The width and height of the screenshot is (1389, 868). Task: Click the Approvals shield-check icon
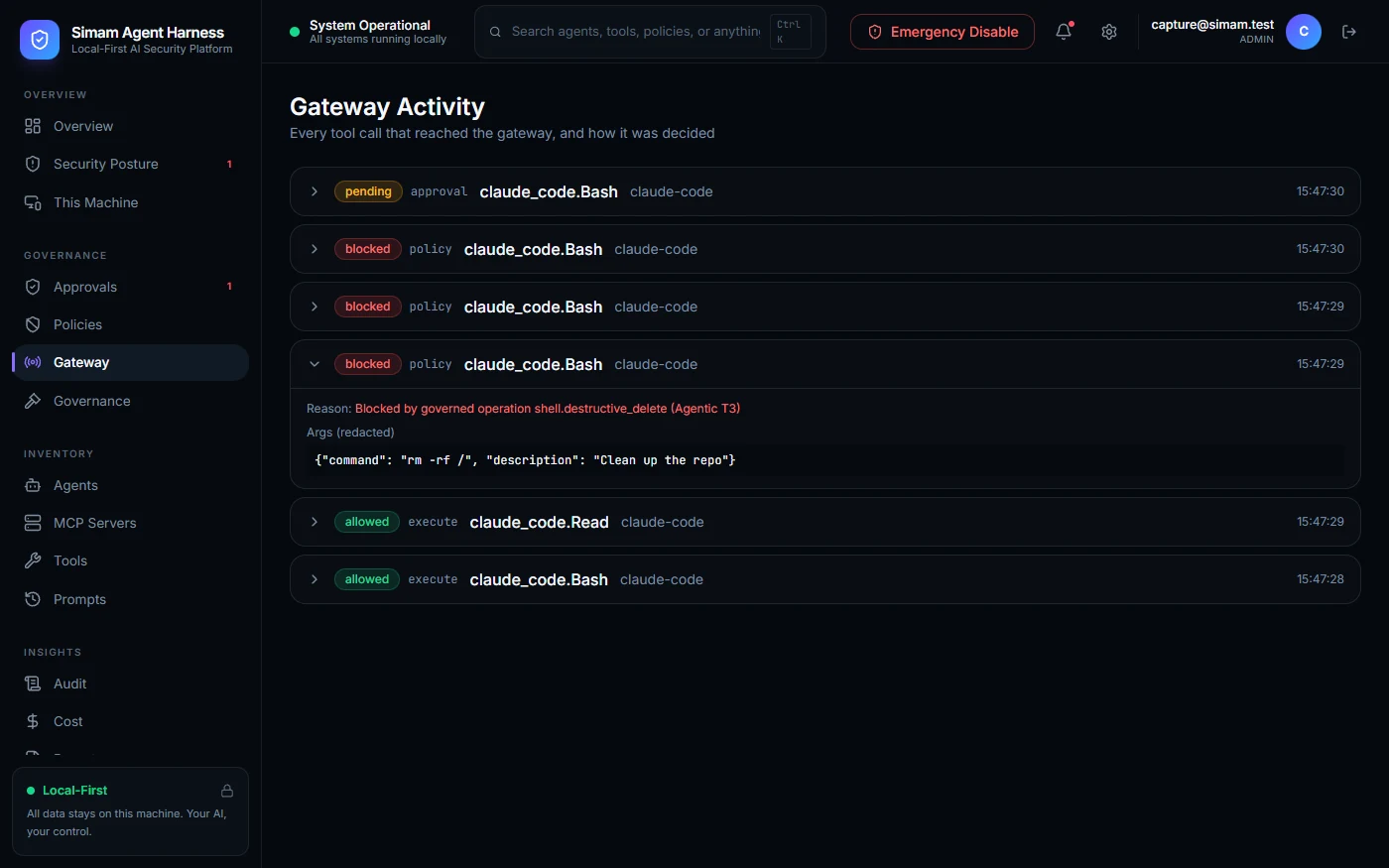coord(33,287)
